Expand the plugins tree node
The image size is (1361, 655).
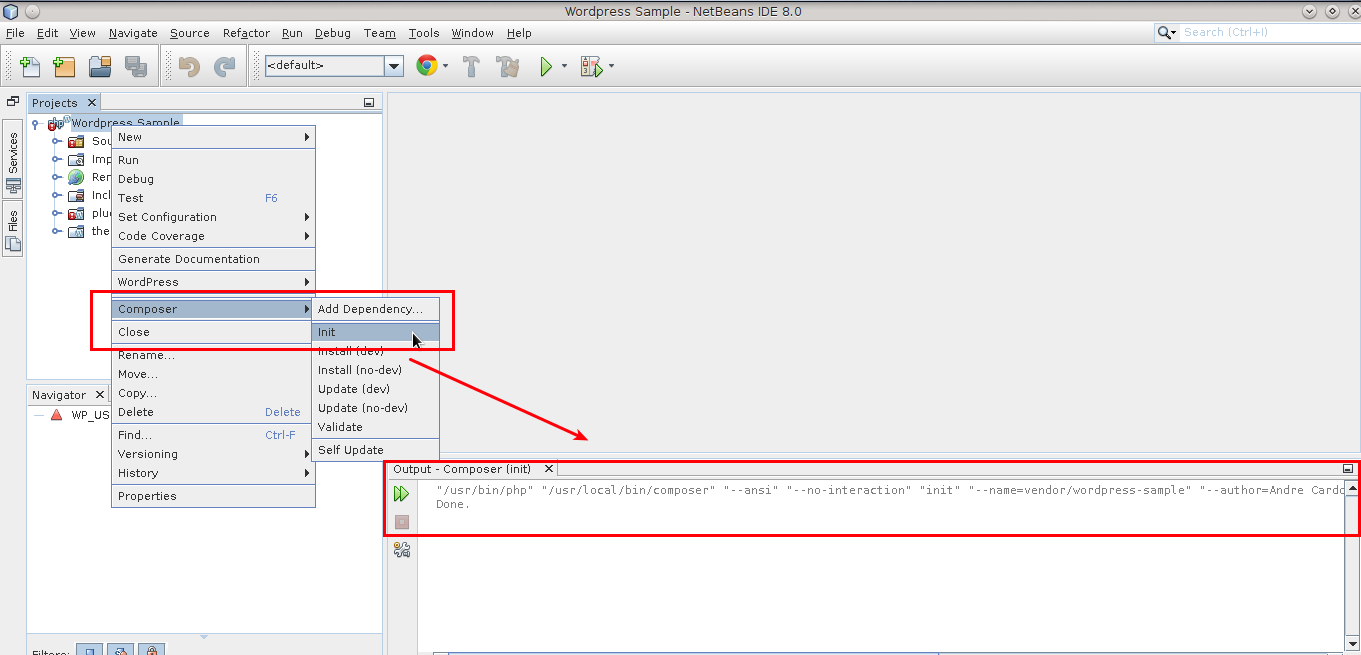57,214
